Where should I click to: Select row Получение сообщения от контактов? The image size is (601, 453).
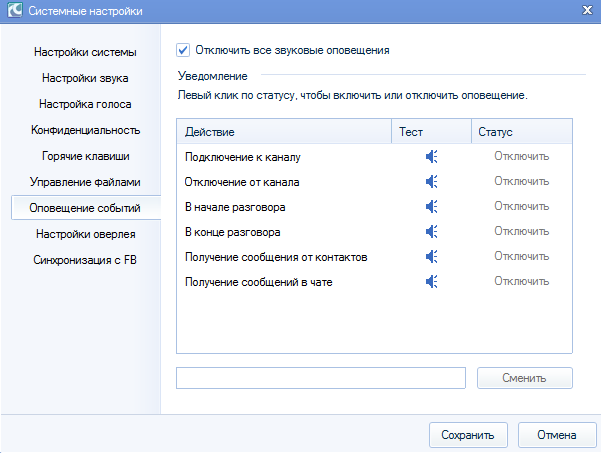(x=374, y=257)
